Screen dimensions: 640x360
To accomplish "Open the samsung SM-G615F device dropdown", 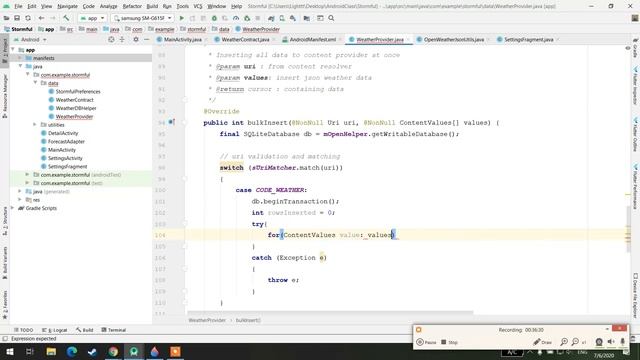I will pos(142,18).
